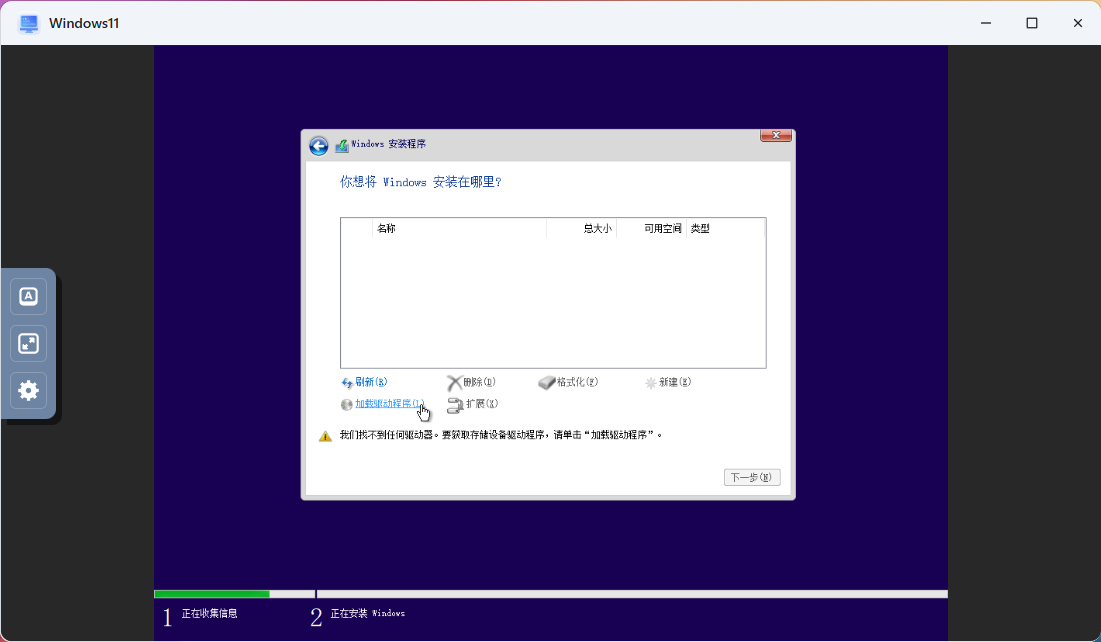Click the delete X icon
1101x642 pixels.
click(454, 383)
